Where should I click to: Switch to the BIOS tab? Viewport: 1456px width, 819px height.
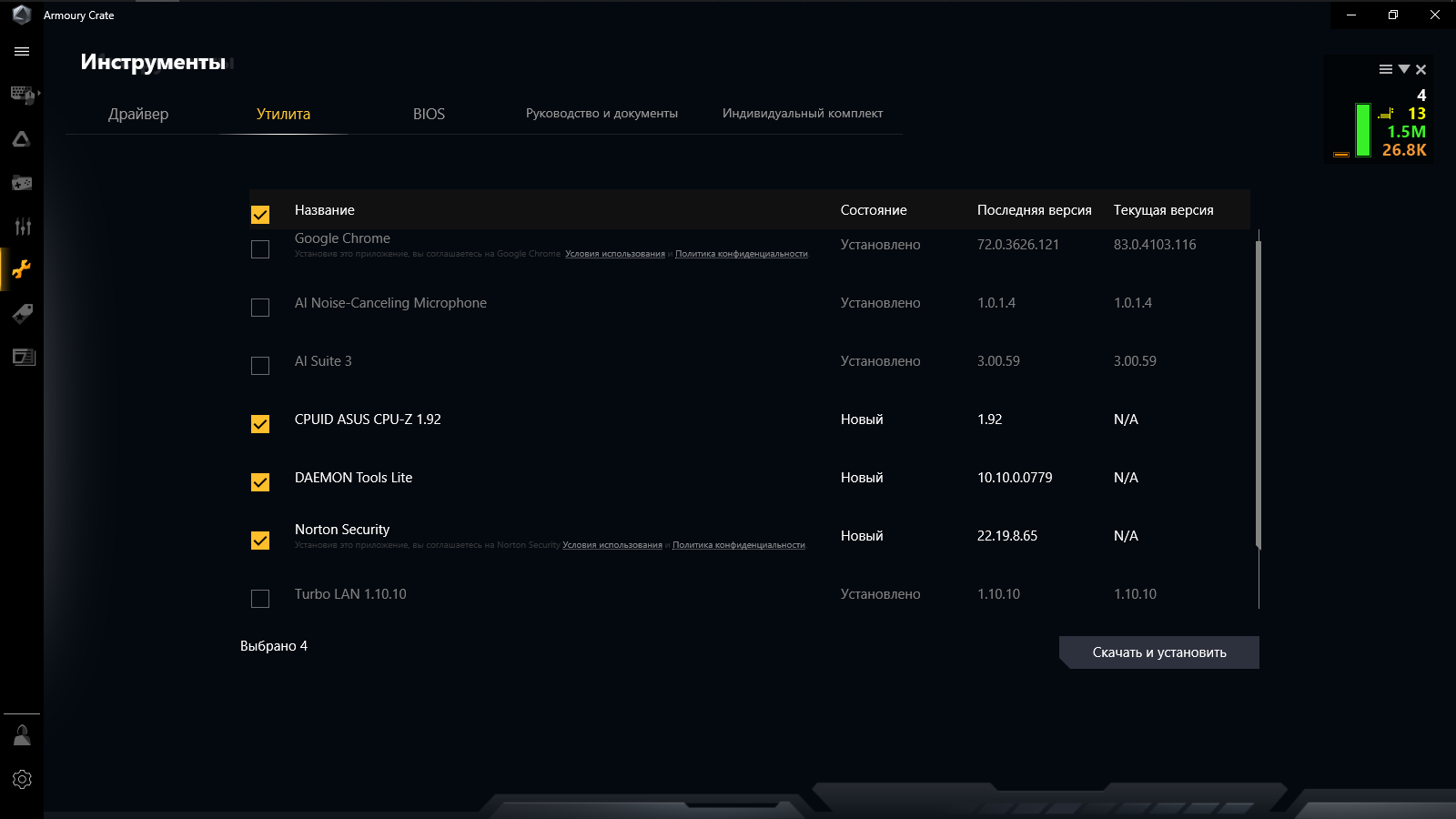click(429, 114)
